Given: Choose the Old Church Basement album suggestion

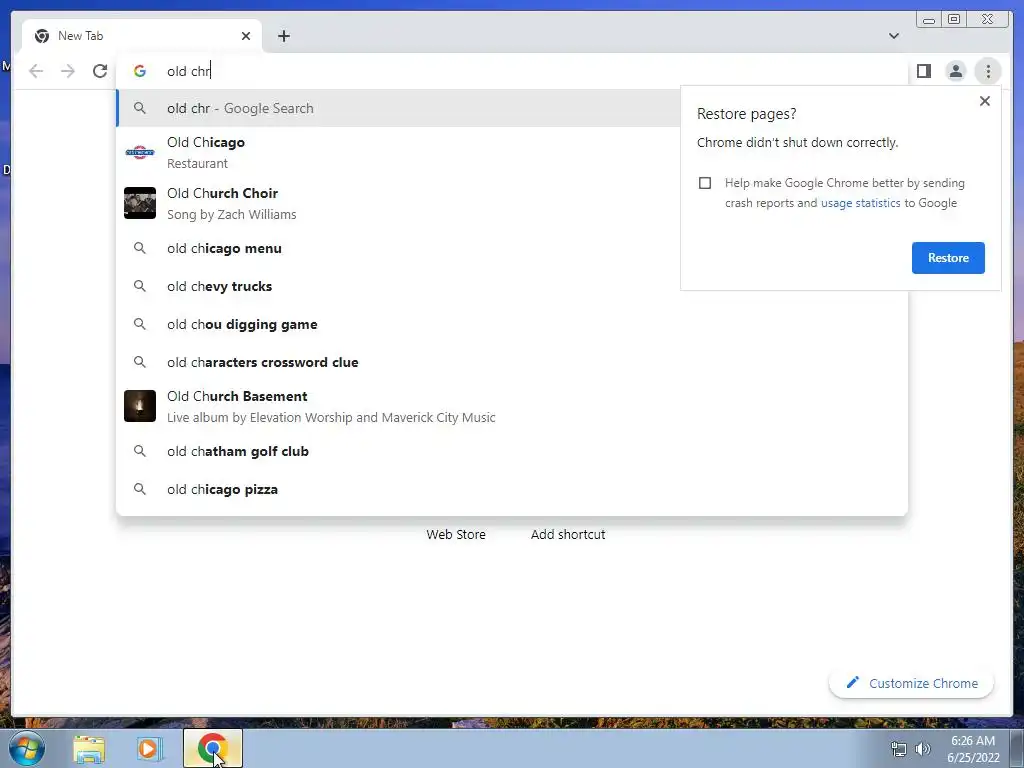Looking at the screenshot, I should tap(511, 406).
